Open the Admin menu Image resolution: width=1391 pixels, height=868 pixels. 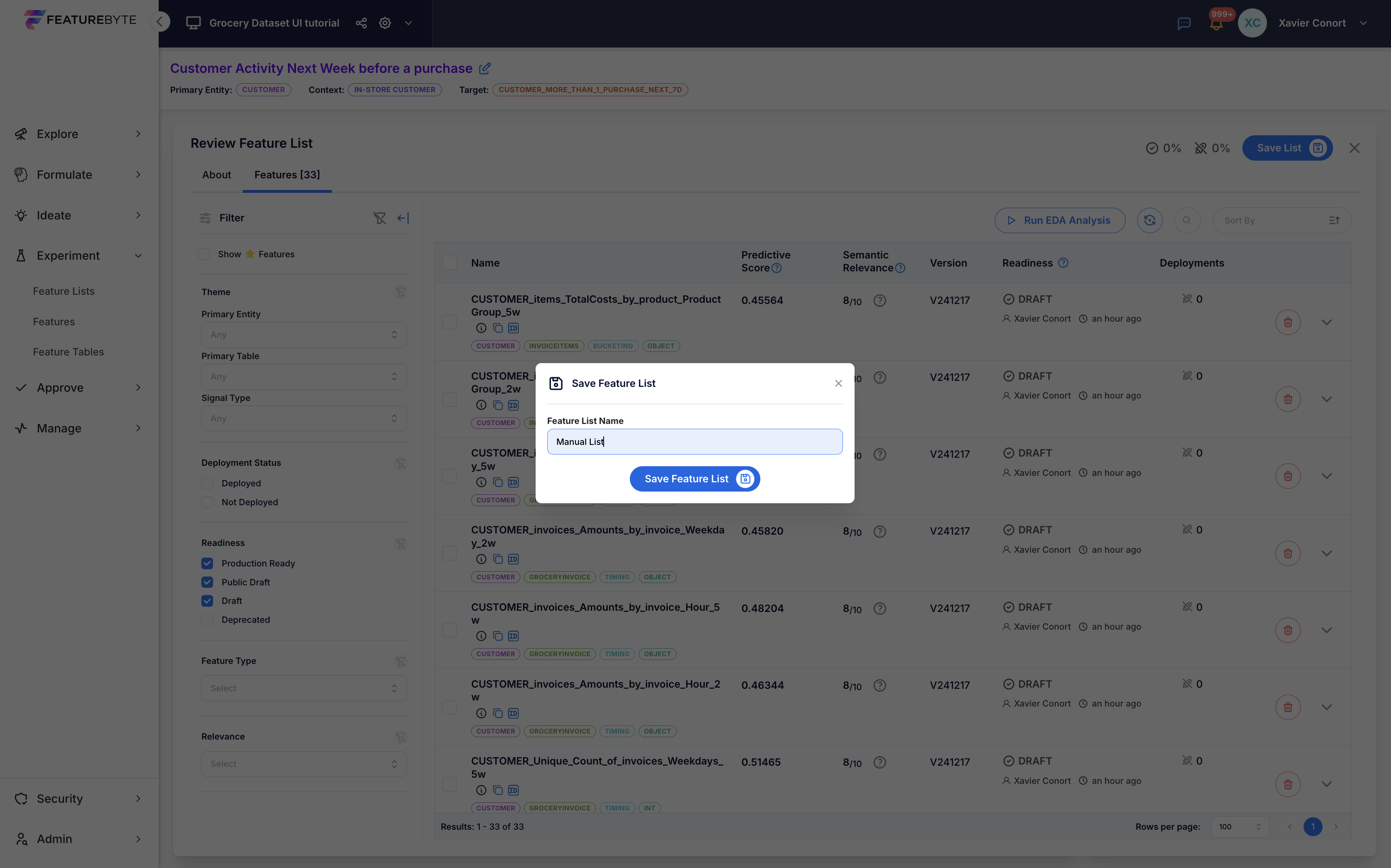[x=79, y=839]
